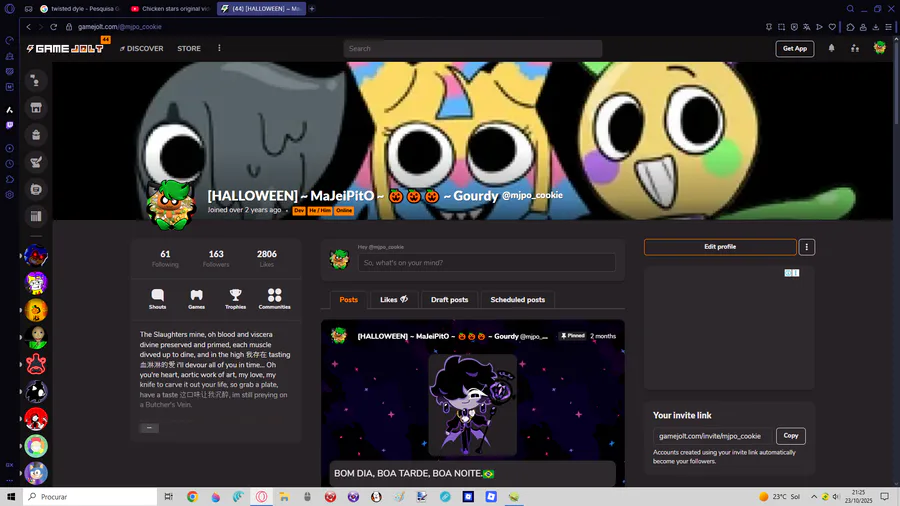Open the three-dot menu beside Edit profile

pyautogui.click(x=806, y=247)
